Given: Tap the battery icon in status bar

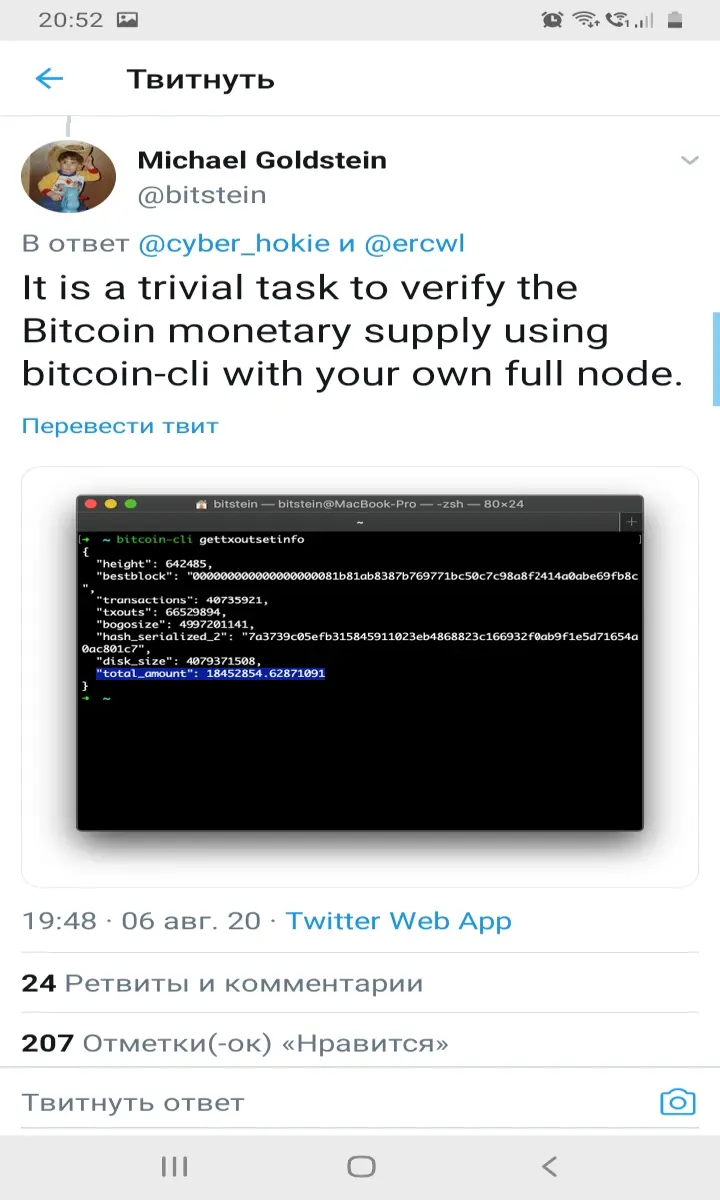Looking at the screenshot, I should pyautogui.click(x=675, y=19).
